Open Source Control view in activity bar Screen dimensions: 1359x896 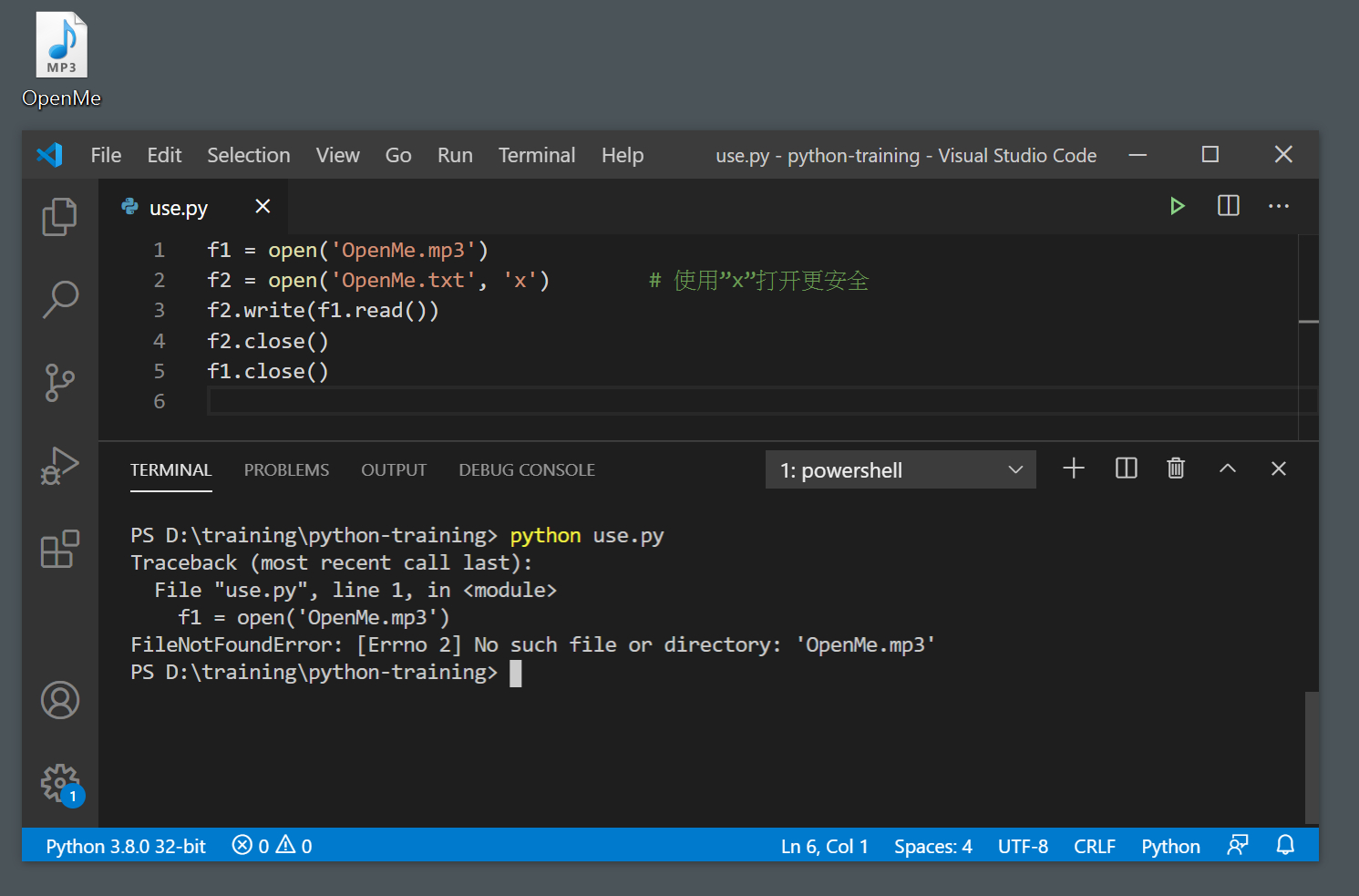pyautogui.click(x=60, y=382)
